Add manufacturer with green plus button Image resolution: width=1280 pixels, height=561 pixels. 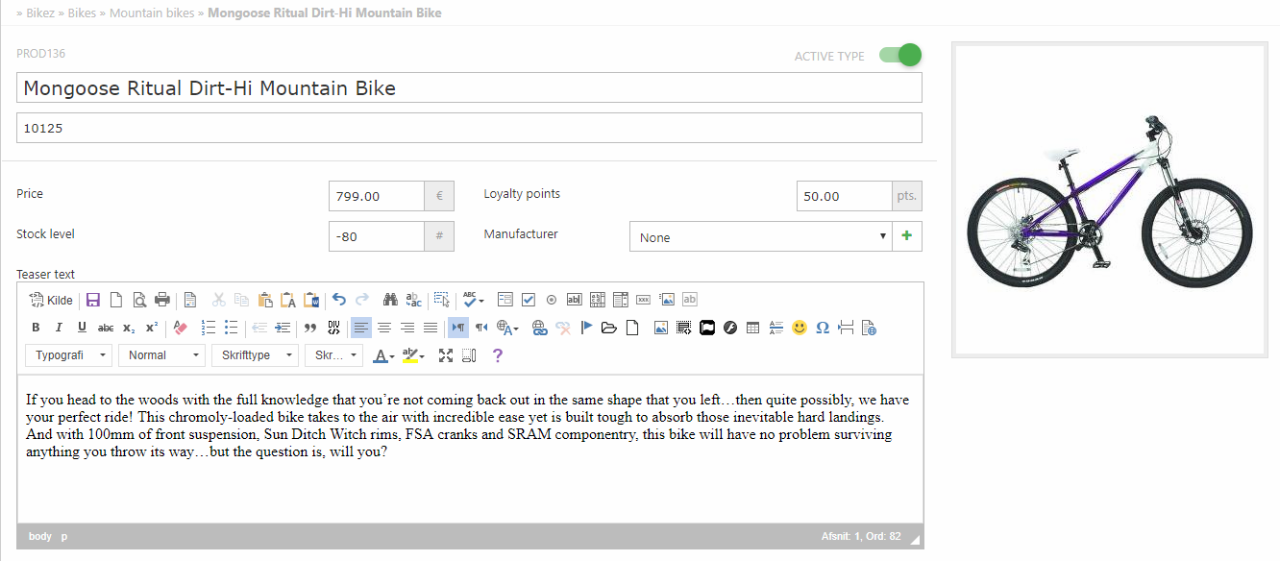(907, 237)
